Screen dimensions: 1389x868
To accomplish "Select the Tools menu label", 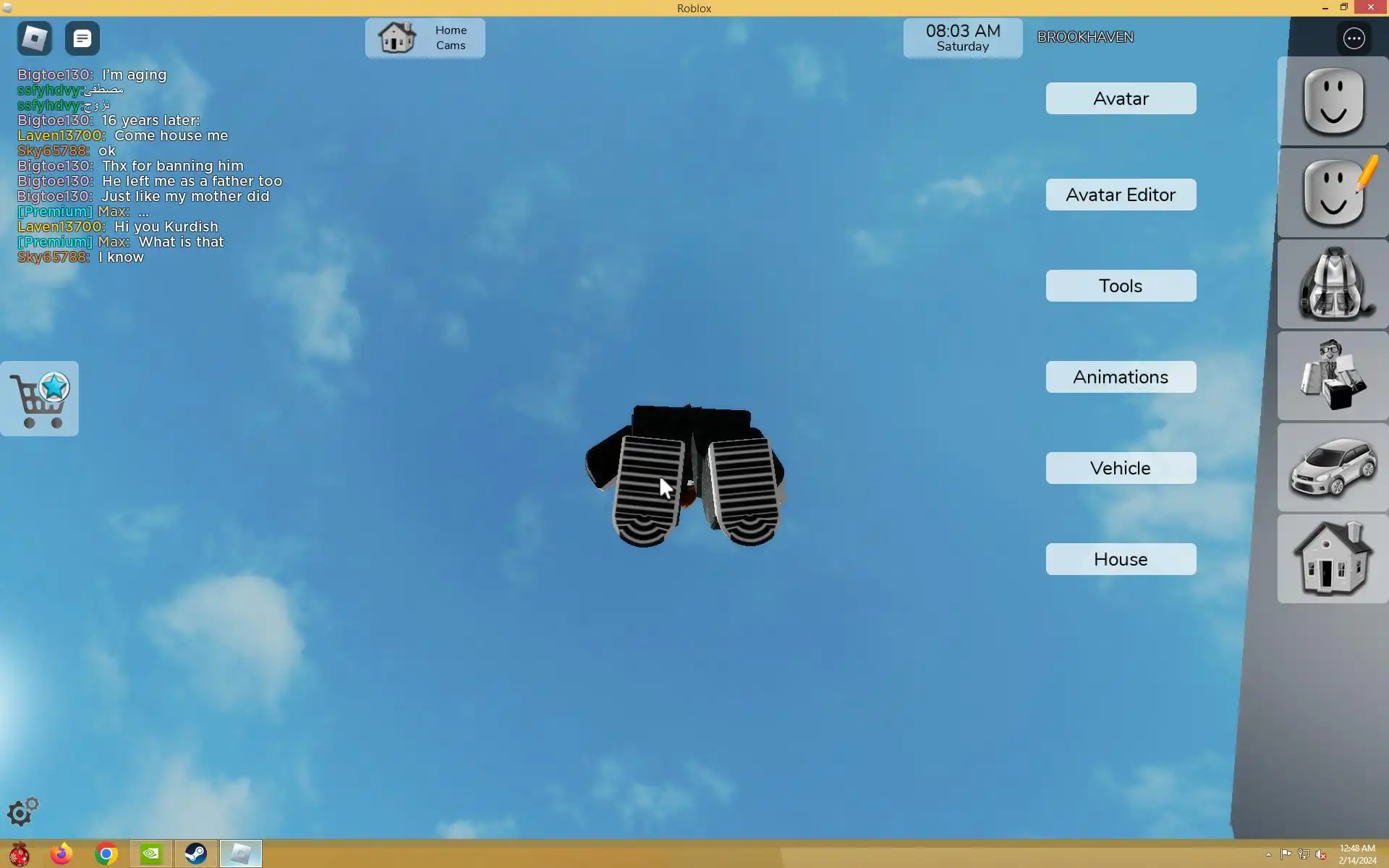I will (x=1121, y=286).
